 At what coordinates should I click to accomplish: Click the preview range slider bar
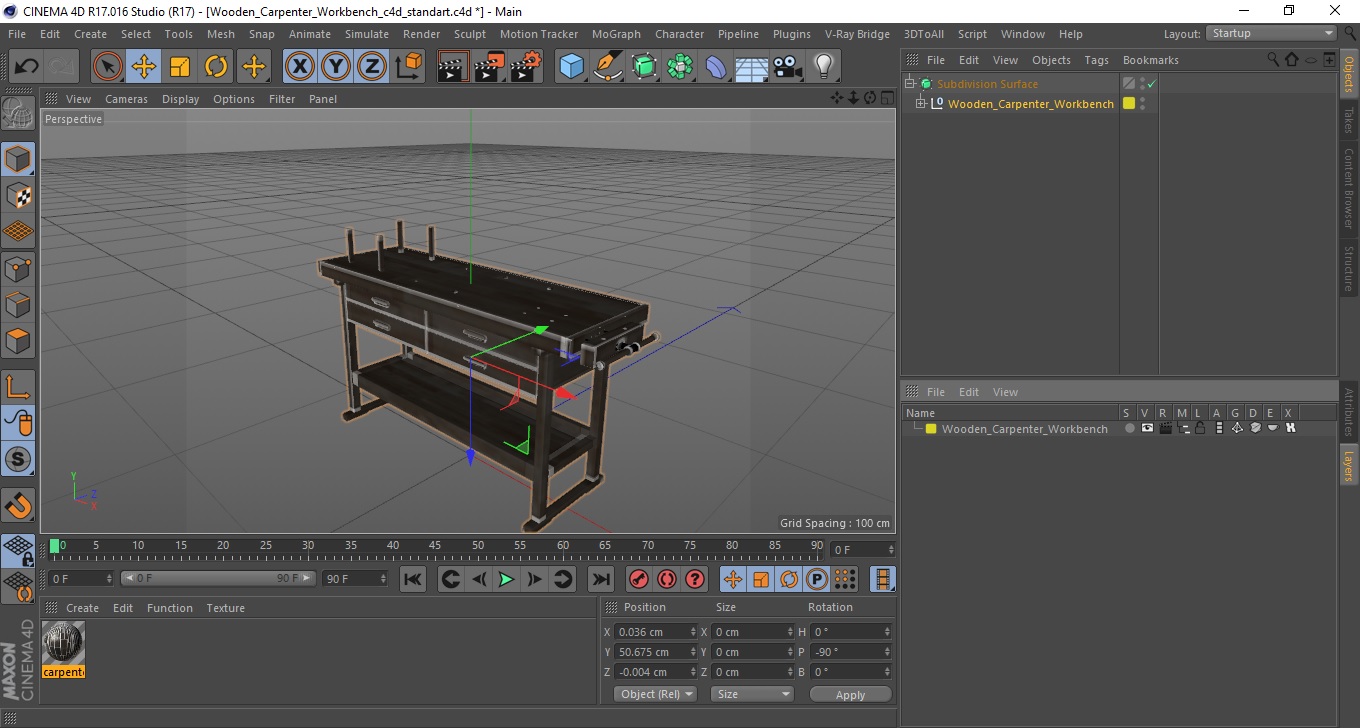pyautogui.click(x=218, y=579)
